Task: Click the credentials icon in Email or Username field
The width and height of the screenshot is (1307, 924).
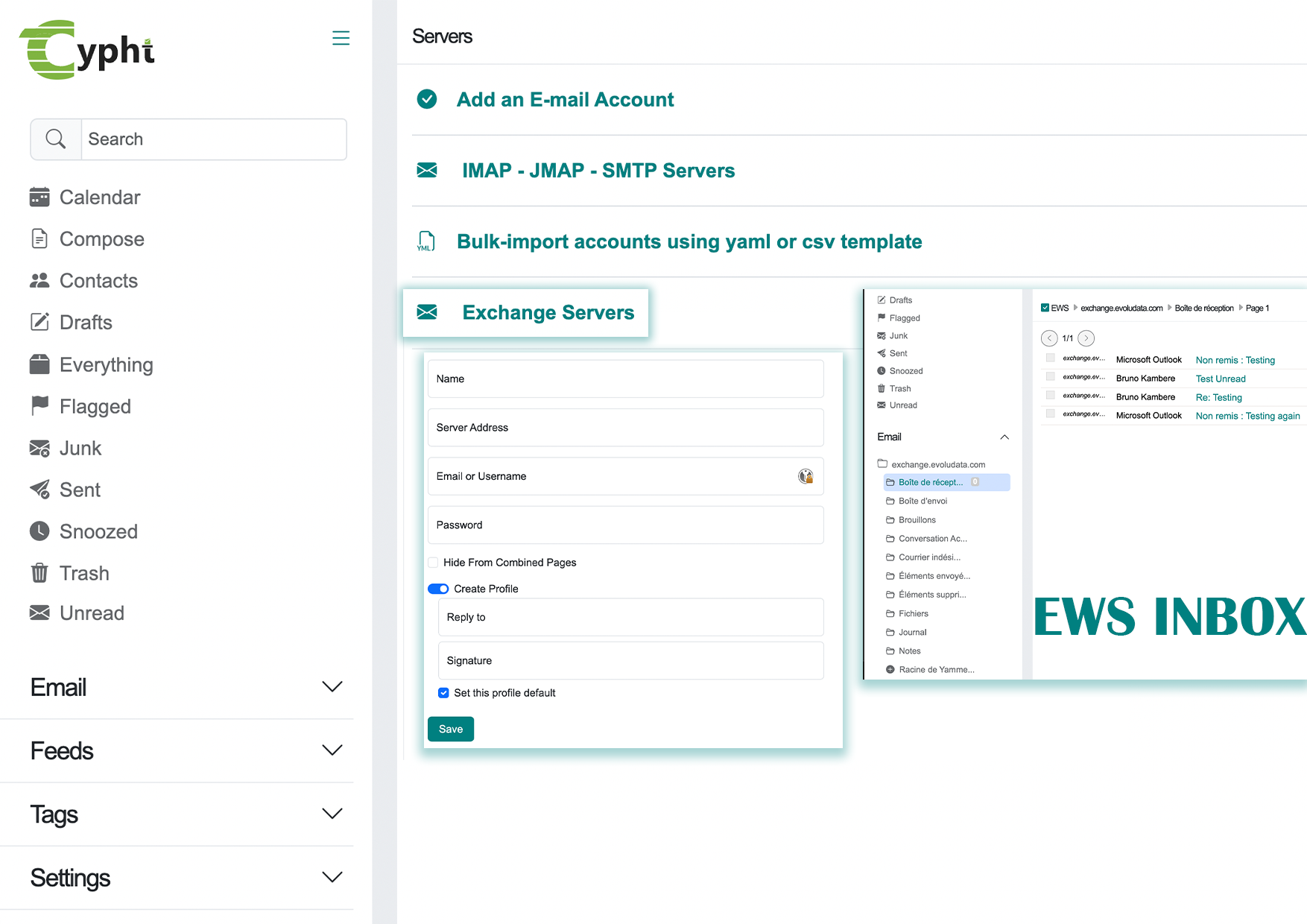Action: click(807, 476)
